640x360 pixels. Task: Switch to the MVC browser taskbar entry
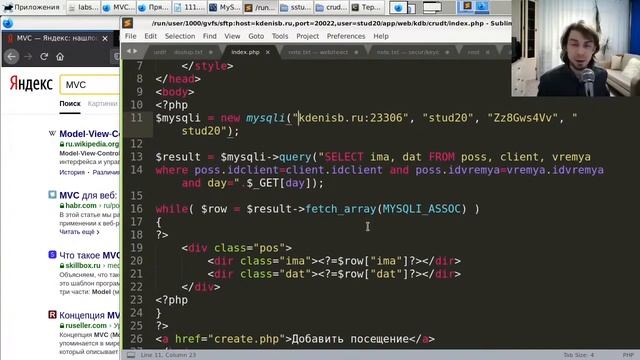click(118, 7)
